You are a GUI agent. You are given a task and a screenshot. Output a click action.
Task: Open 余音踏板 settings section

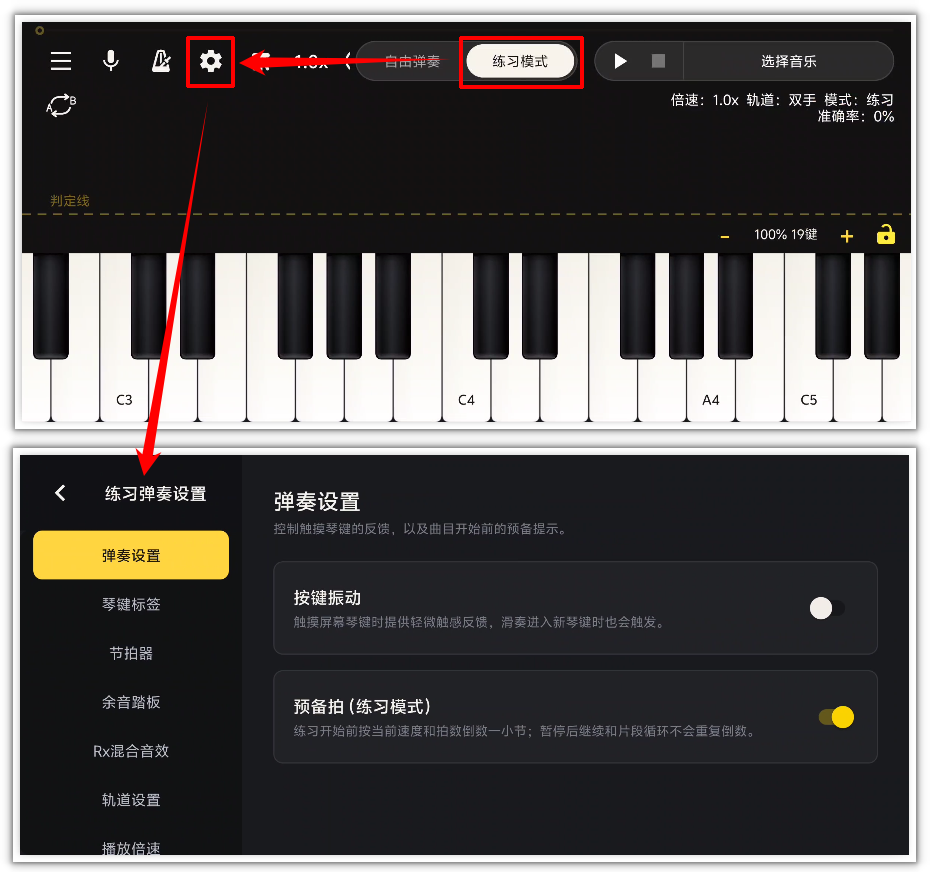[131, 702]
